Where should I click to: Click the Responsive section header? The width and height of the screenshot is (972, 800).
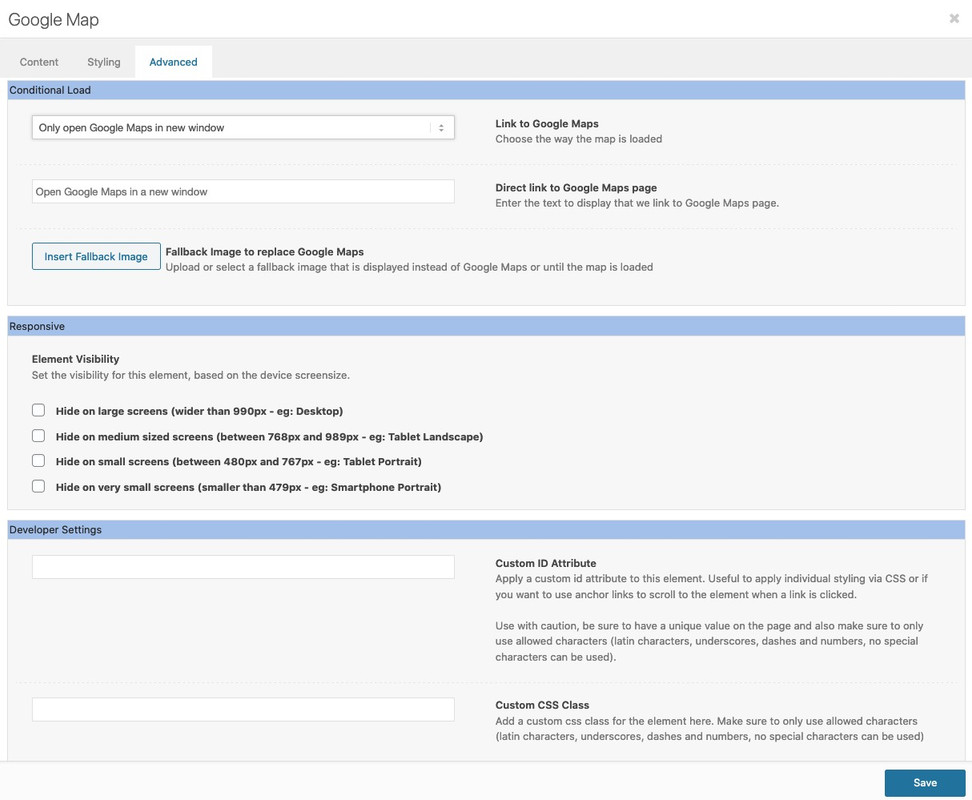point(486,326)
